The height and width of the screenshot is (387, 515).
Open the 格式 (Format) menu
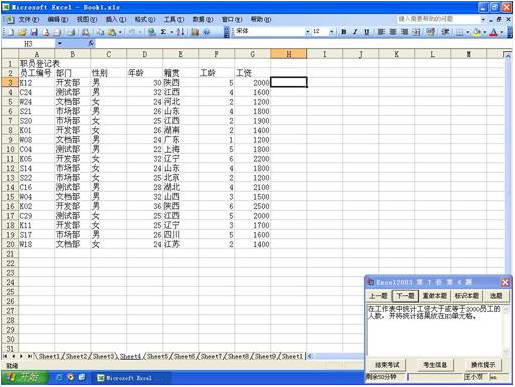tap(145, 19)
